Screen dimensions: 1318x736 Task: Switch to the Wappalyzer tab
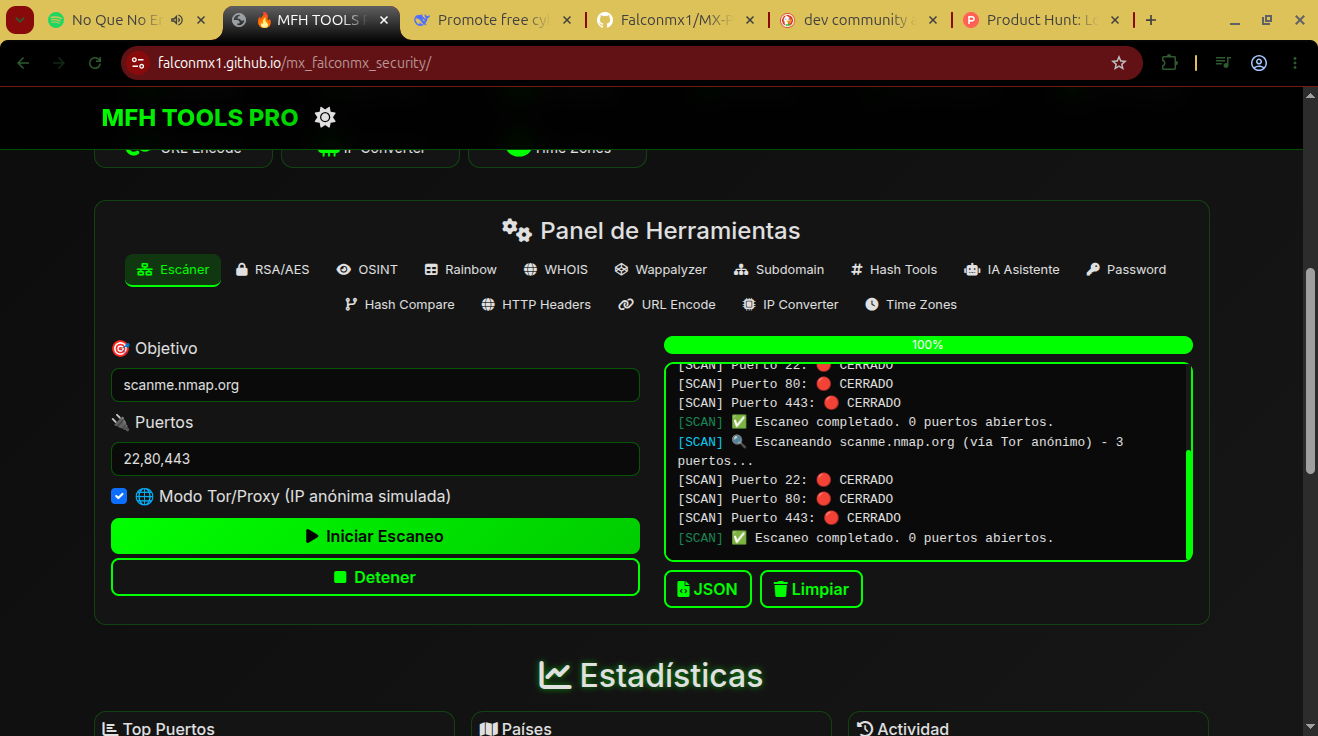[660, 270]
